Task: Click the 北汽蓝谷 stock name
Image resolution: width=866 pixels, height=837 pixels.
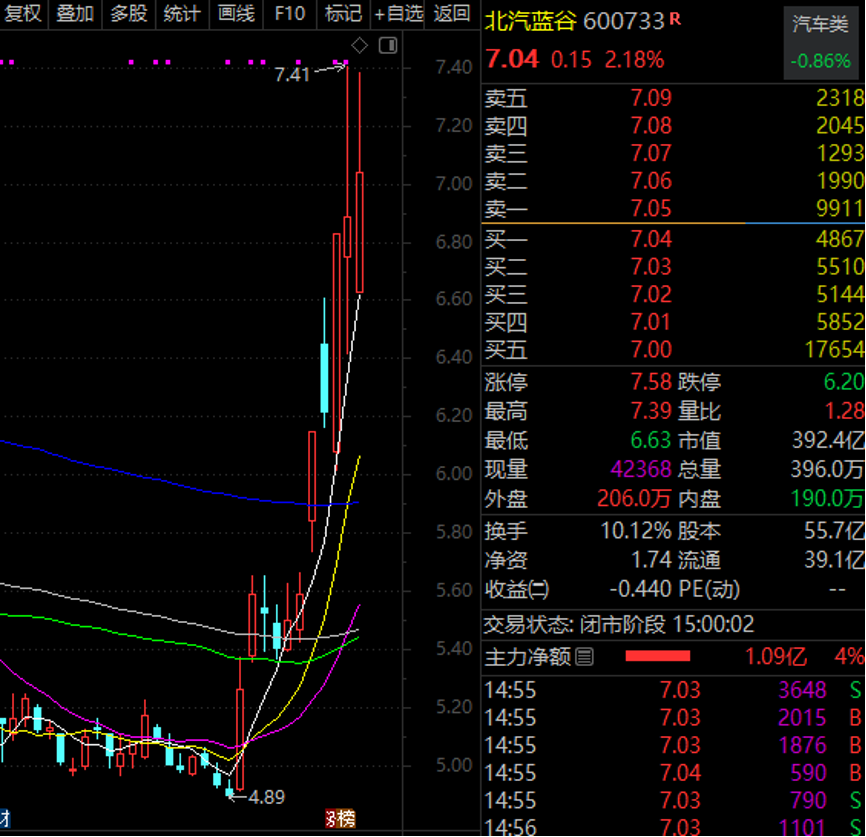Action: (x=531, y=22)
